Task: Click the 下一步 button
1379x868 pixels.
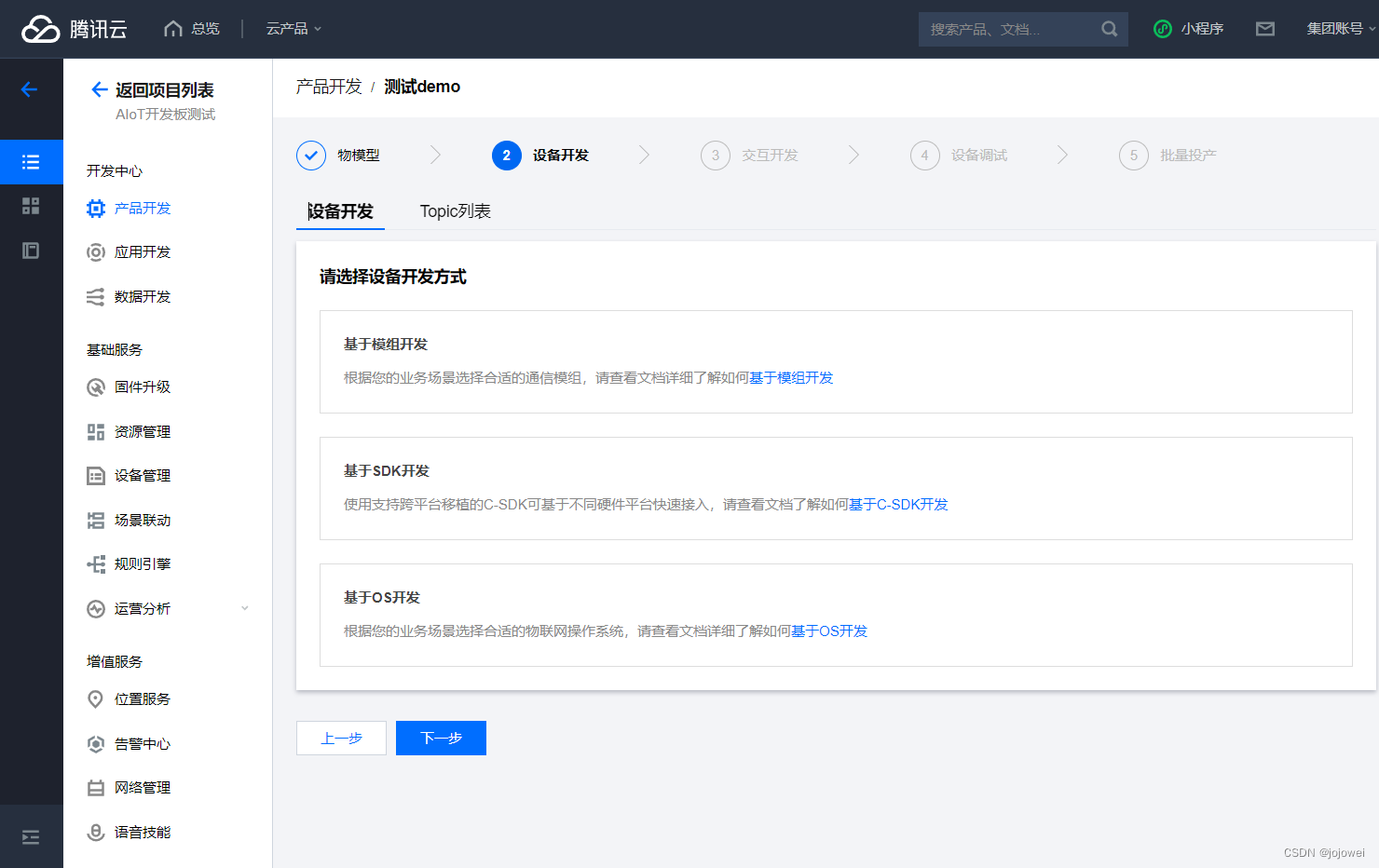Action: [441, 738]
